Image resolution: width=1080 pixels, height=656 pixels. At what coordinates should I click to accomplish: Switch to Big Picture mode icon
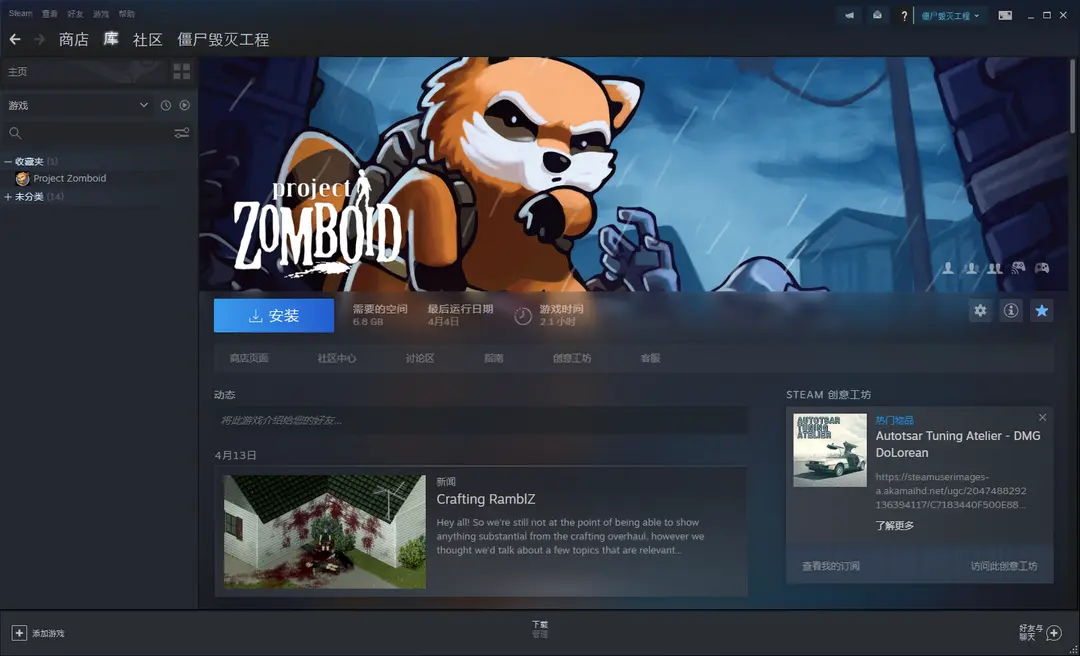[1005, 15]
